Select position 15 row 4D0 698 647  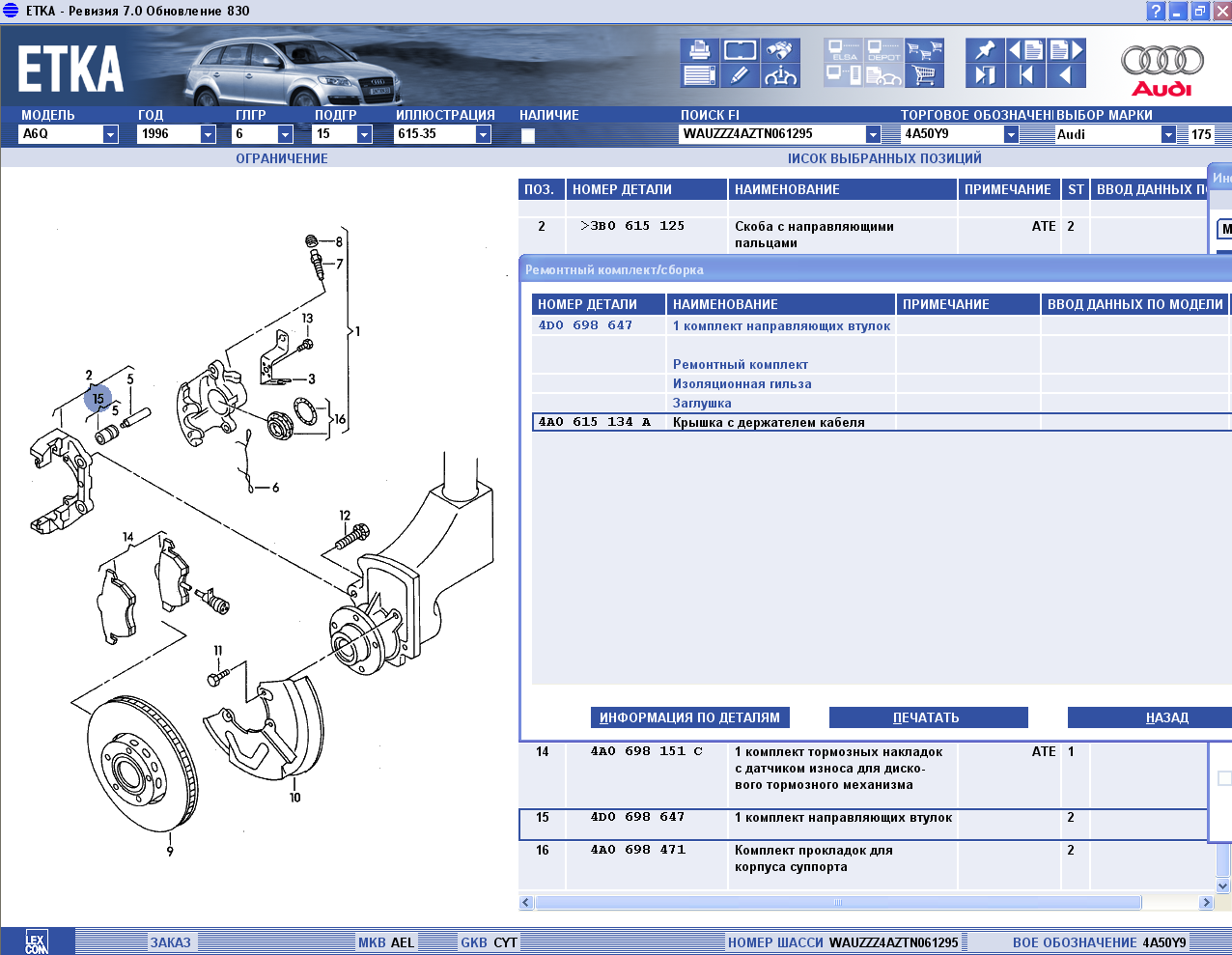(x=863, y=824)
